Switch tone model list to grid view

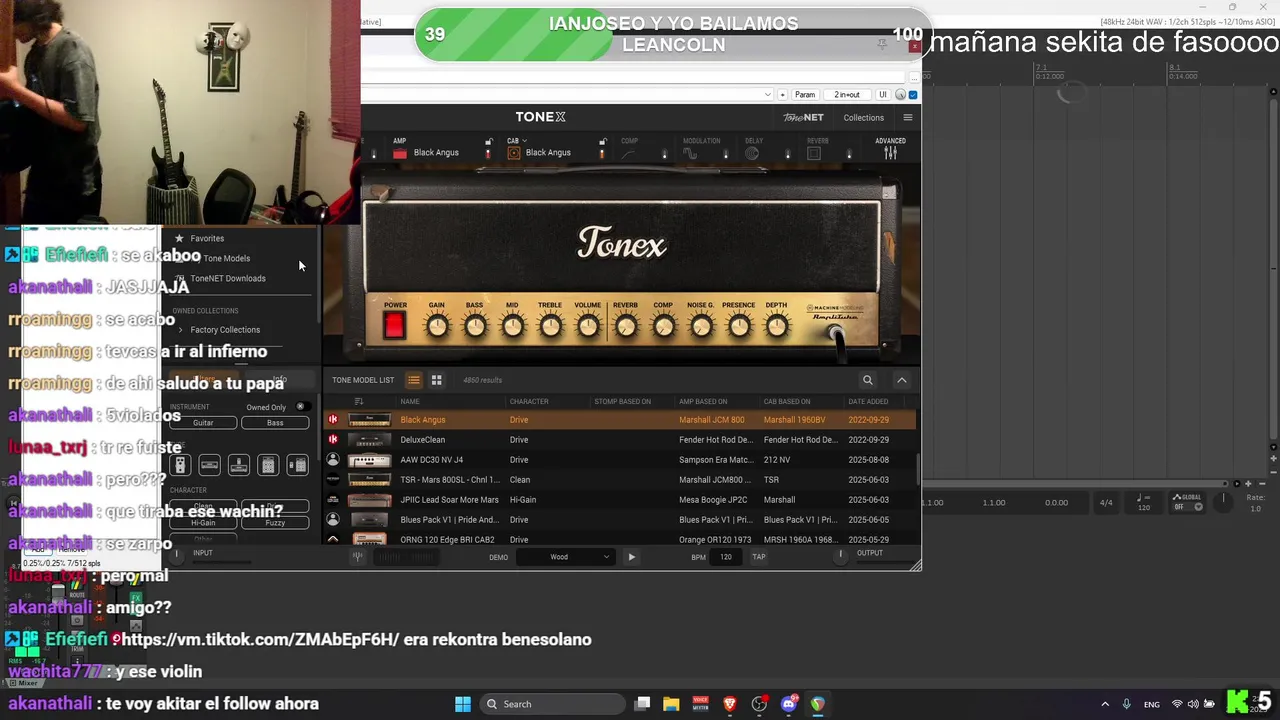(436, 380)
